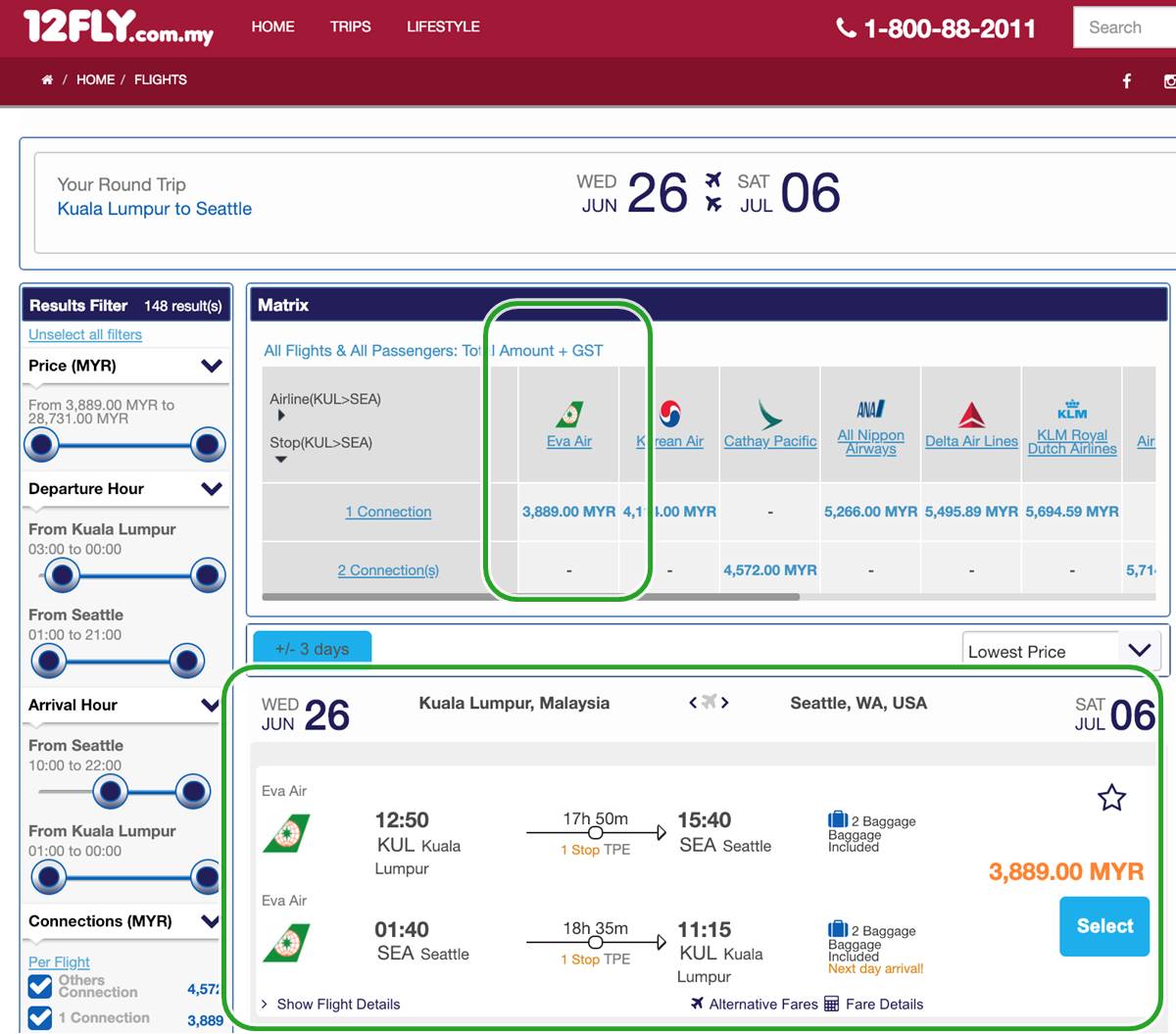Click the flight direction arrows icon
The height and width of the screenshot is (1034, 1176).
(709, 702)
